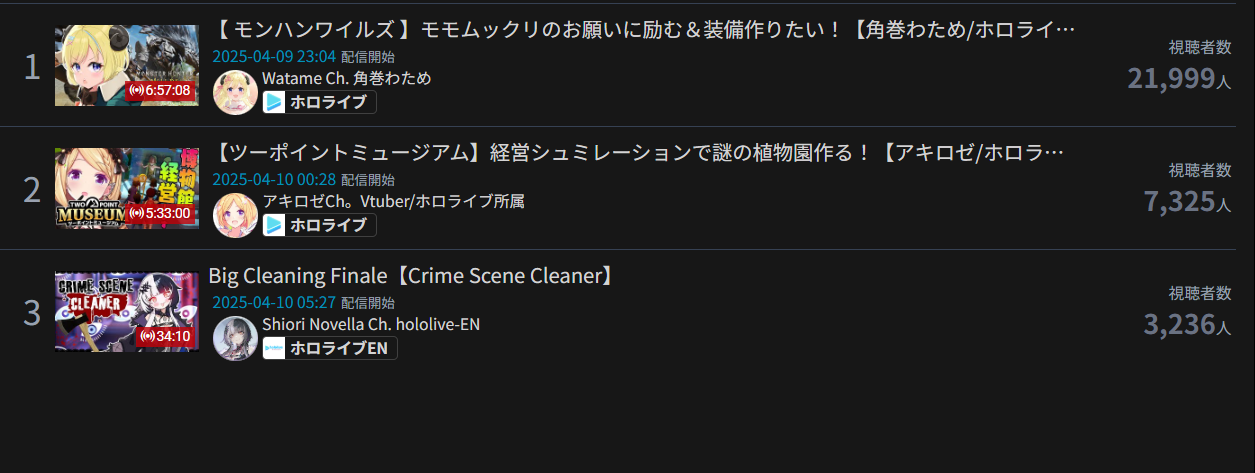Click hololive play logo under アキロゼCh.
Screen dimensions: 1255x473
(x=274, y=225)
